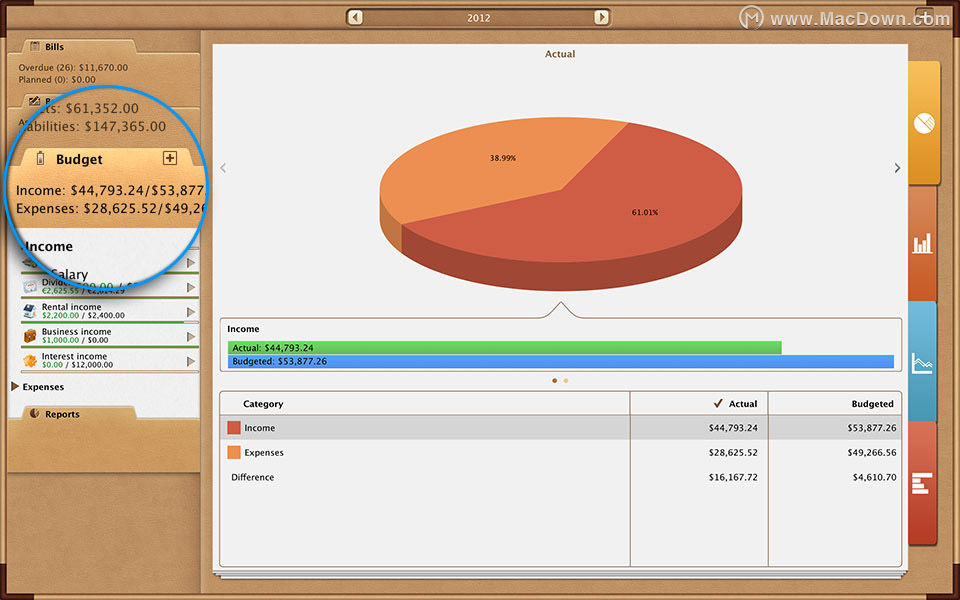Select the Income row in the category table
The width and height of the screenshot is (960, 600).
click(x=560, y=428)
